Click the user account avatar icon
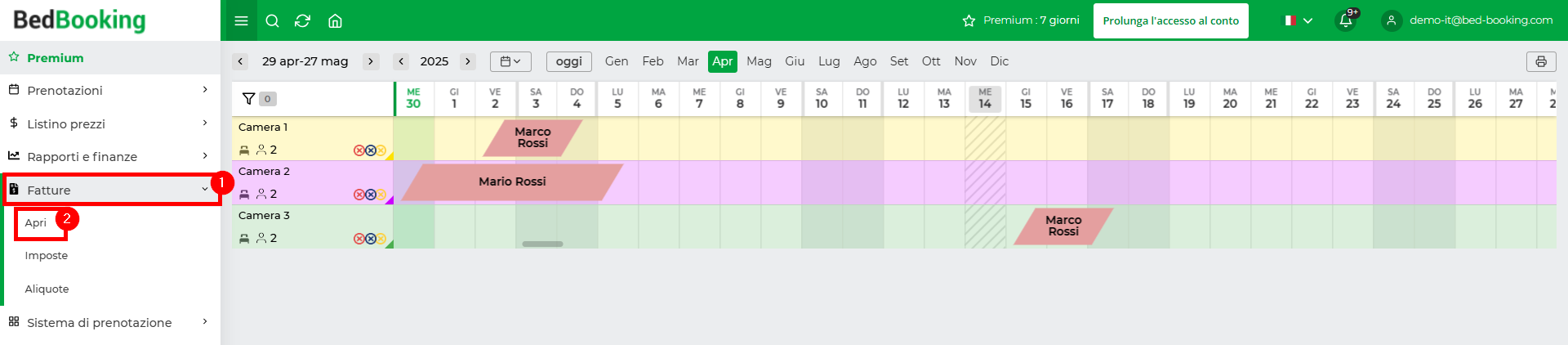 tap(1392, 20)
